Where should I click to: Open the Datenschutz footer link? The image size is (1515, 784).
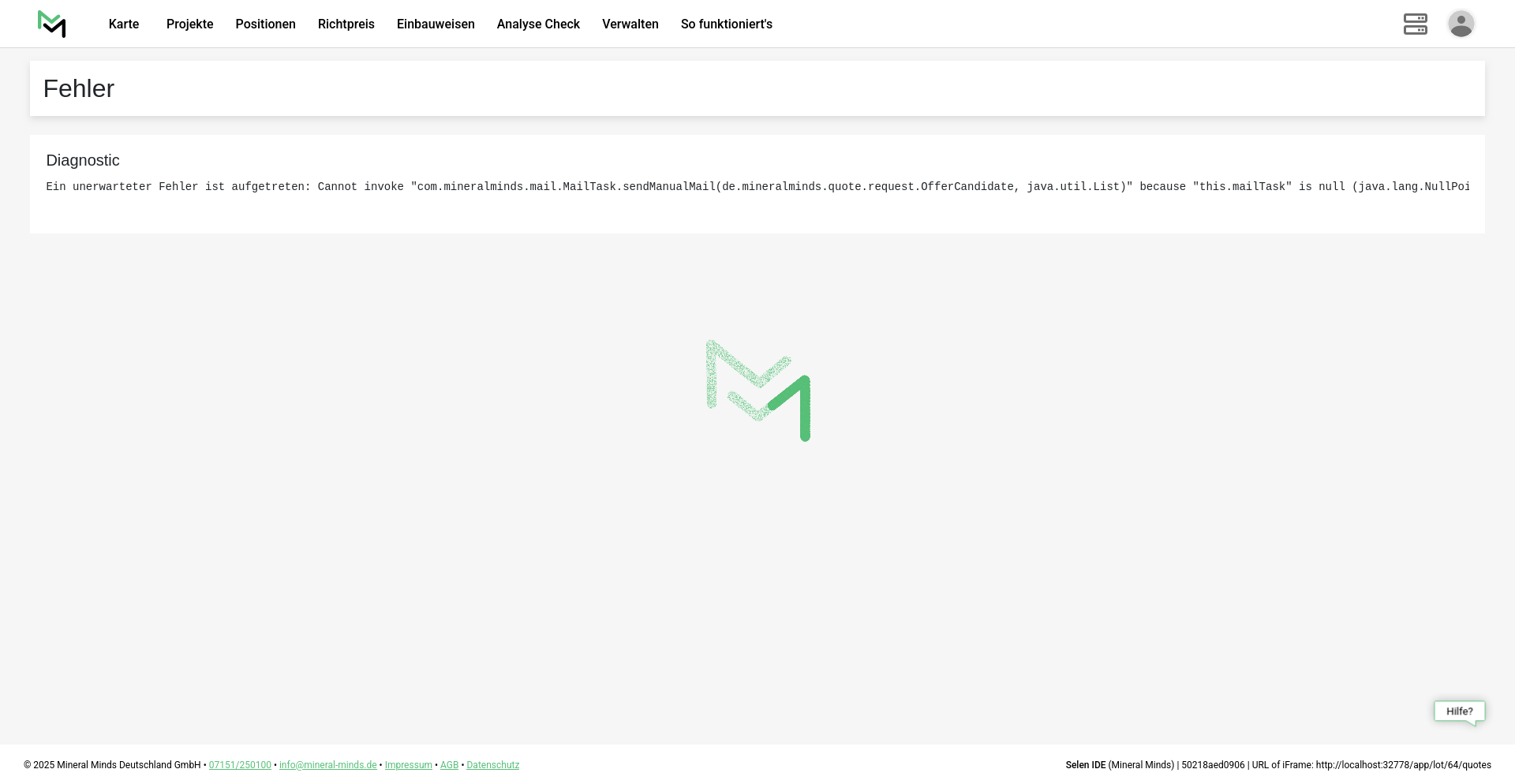(x=492, y=765)
